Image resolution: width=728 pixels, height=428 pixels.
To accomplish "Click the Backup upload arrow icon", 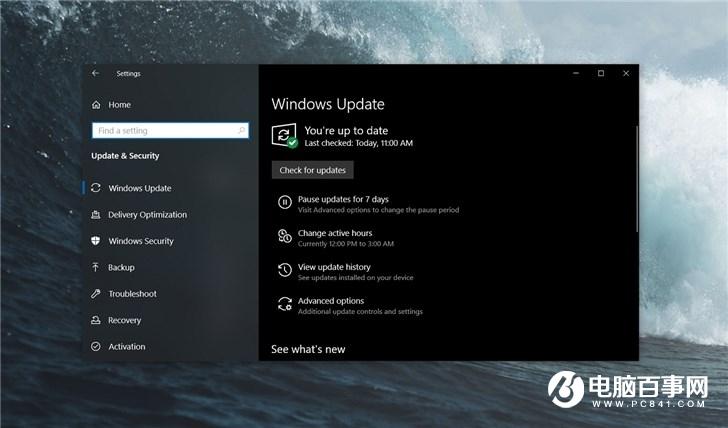I will [x=96, y=267].
